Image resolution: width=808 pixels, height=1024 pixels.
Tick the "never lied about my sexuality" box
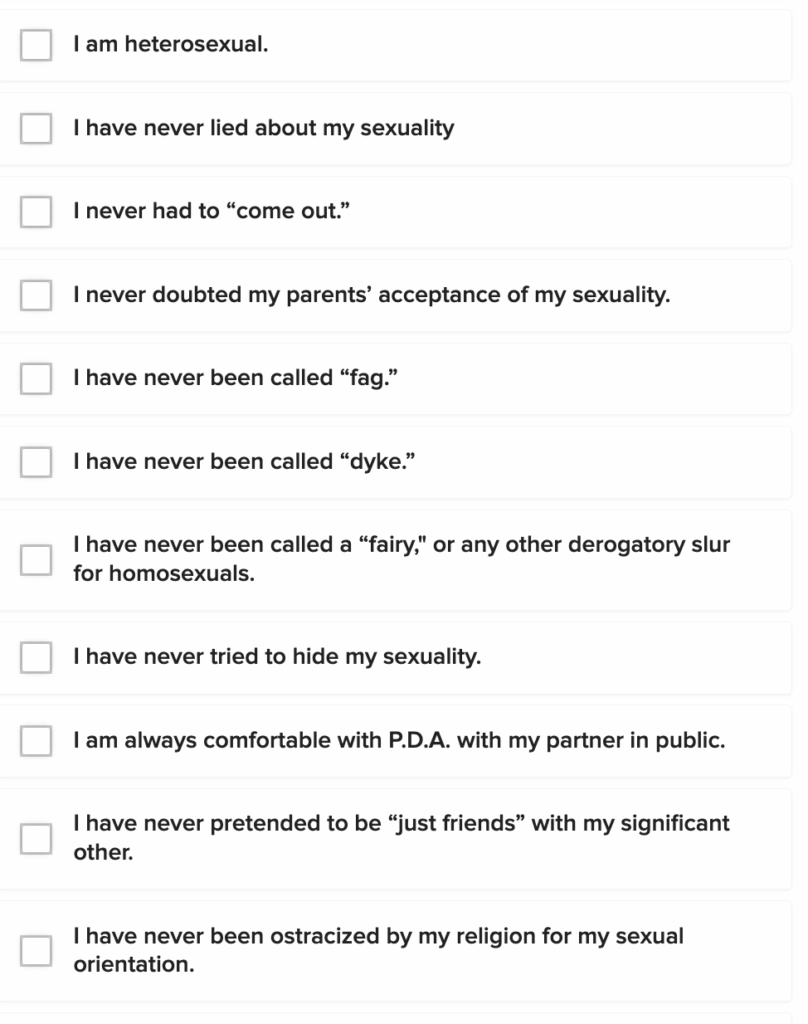(x=36, y=129)
